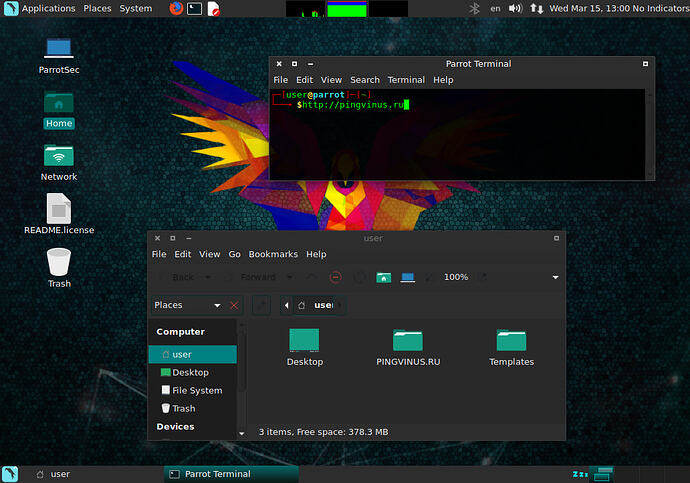
Task: Click the 100% zoom level button
Action: 456,277
